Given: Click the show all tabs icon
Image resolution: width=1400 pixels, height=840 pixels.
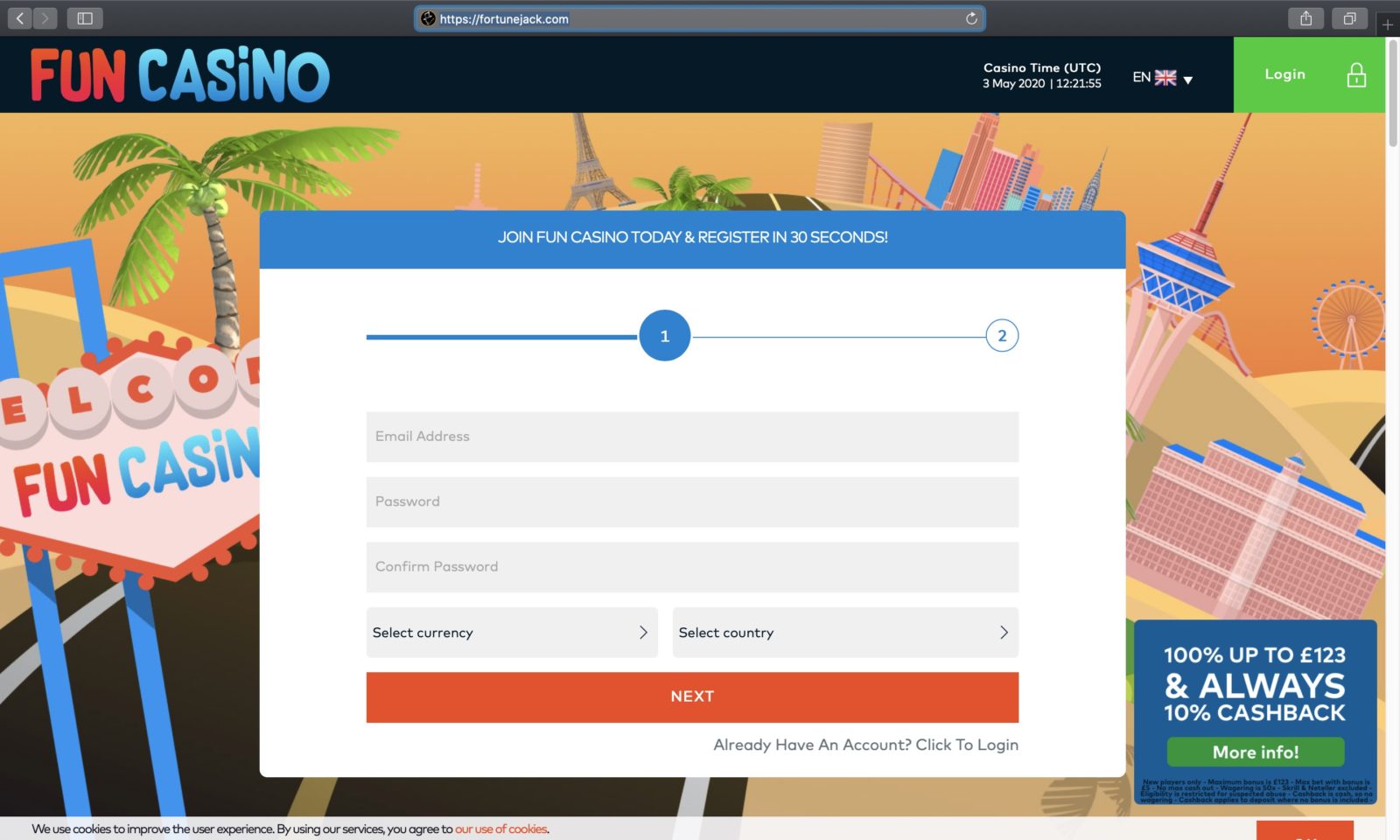Looking at the screenshot, I should [x=1348, y=17].
